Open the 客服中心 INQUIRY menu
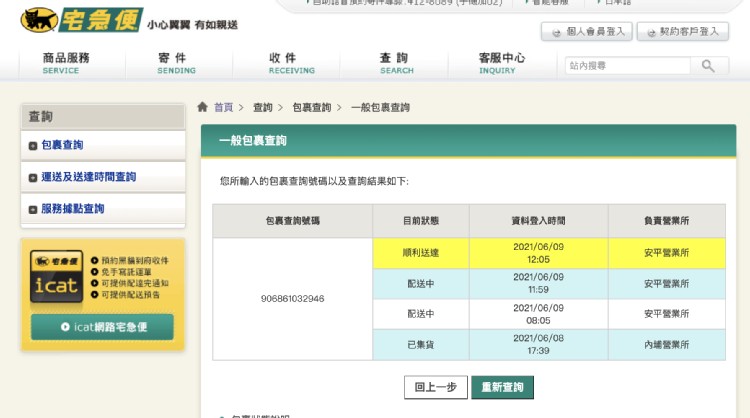The image size is (750, 418). tap(501, 64)
